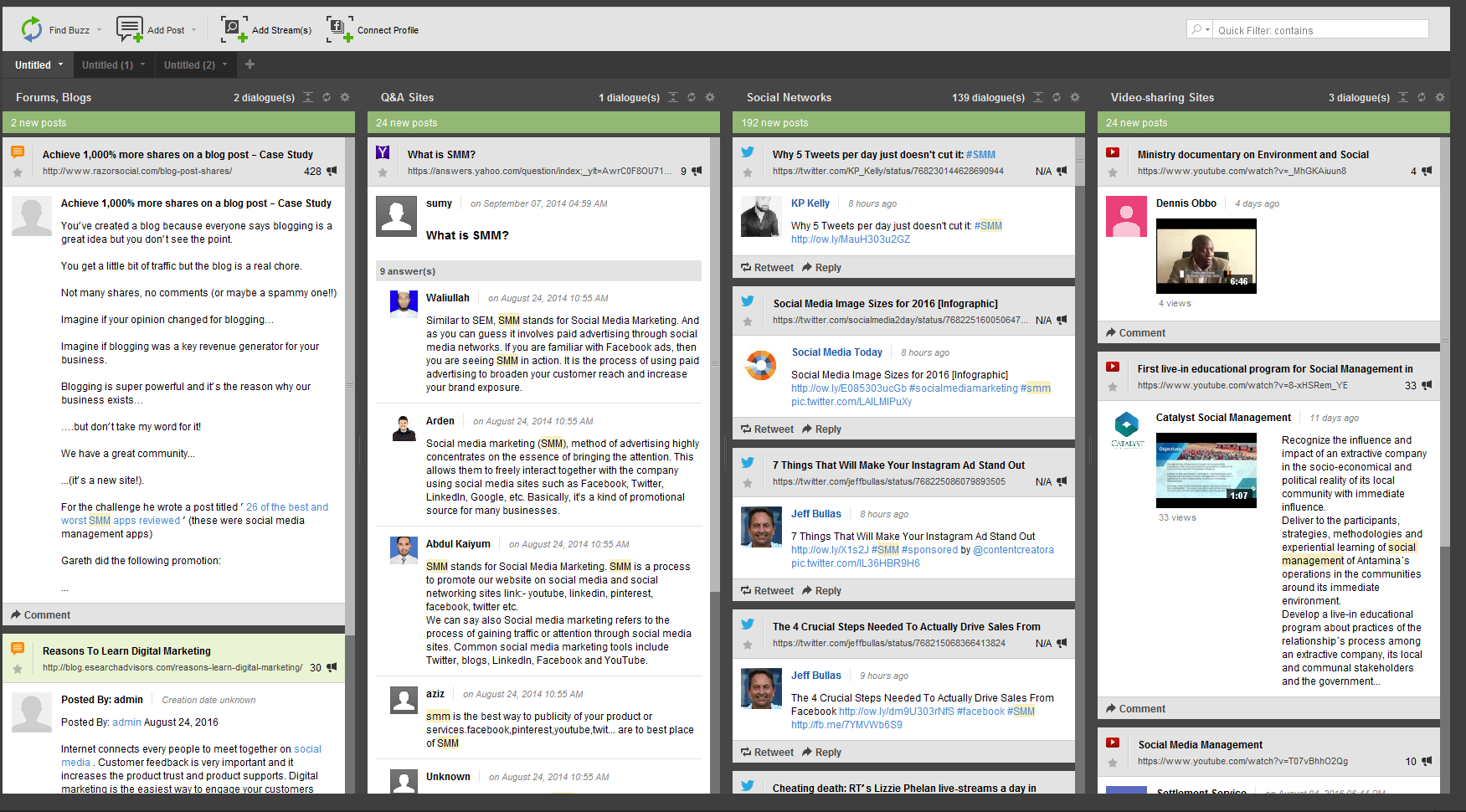Open settings gear for Q&A Sites
Image resolution: width=1466 pixels, height=812 pixels.
pos(710,97)
